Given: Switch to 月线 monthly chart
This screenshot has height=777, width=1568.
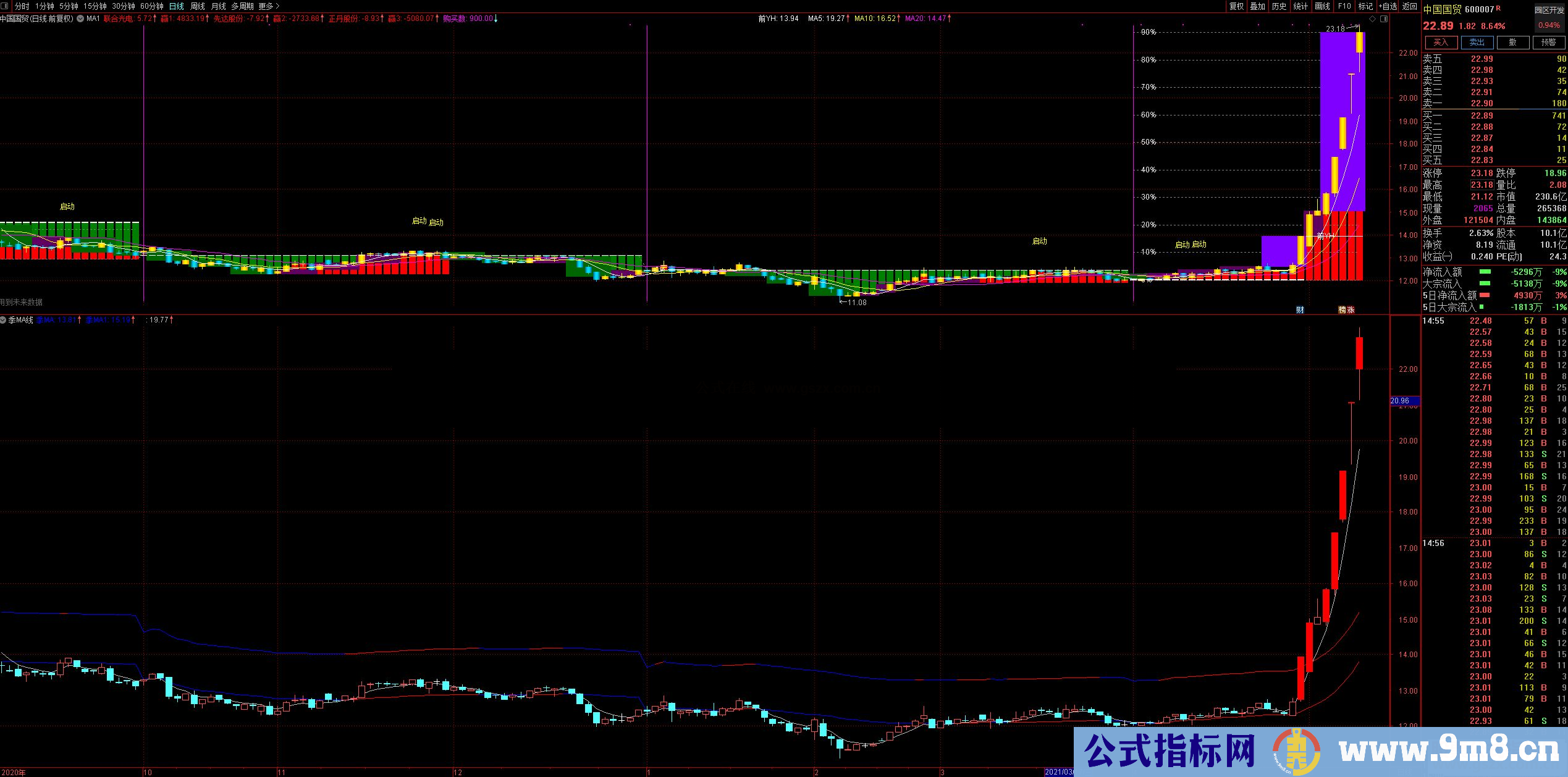Looking at the screenshot, I should (219, 6).
